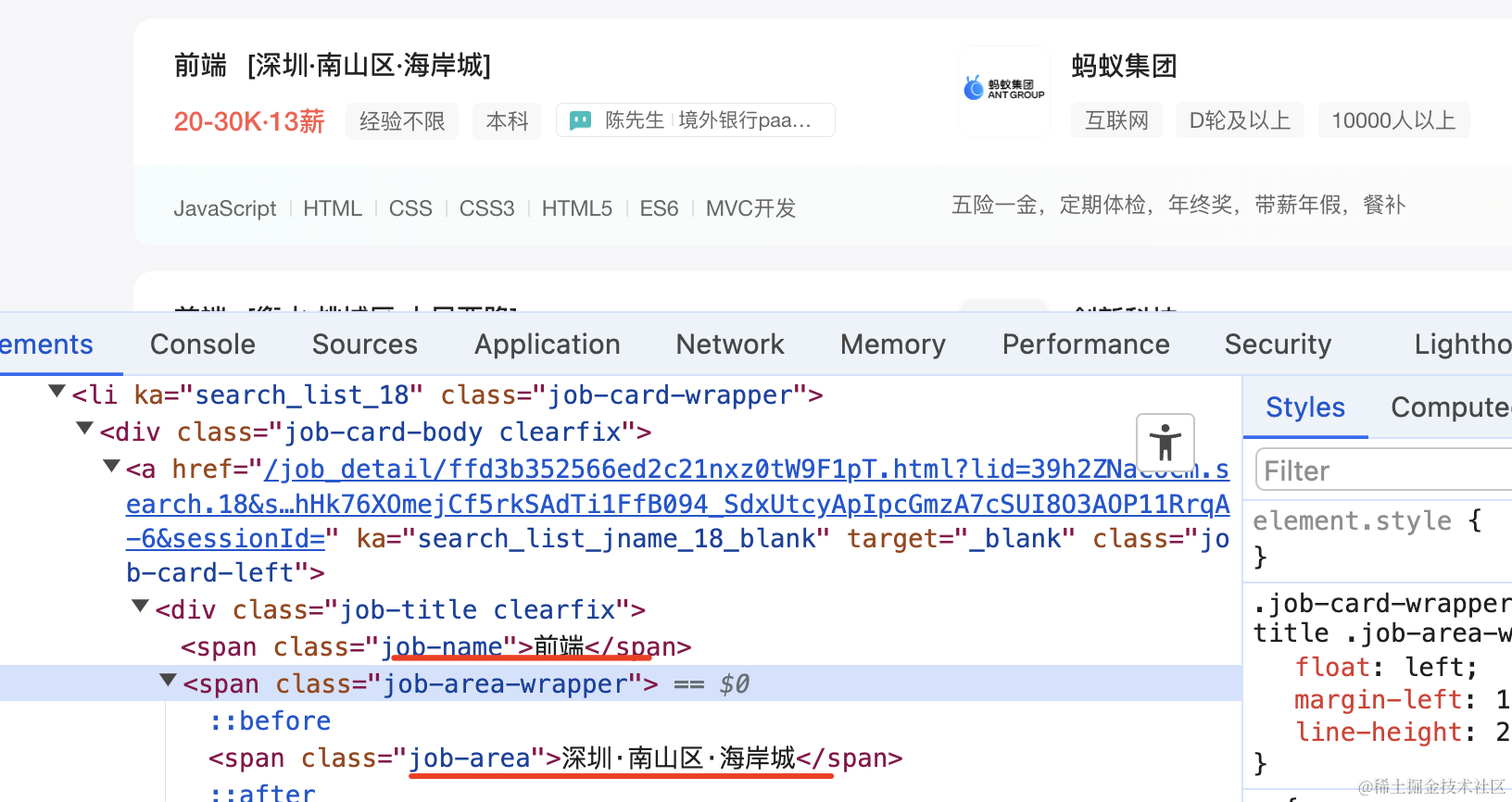Collapse the div job-title clearfix node

coord(140,607)
